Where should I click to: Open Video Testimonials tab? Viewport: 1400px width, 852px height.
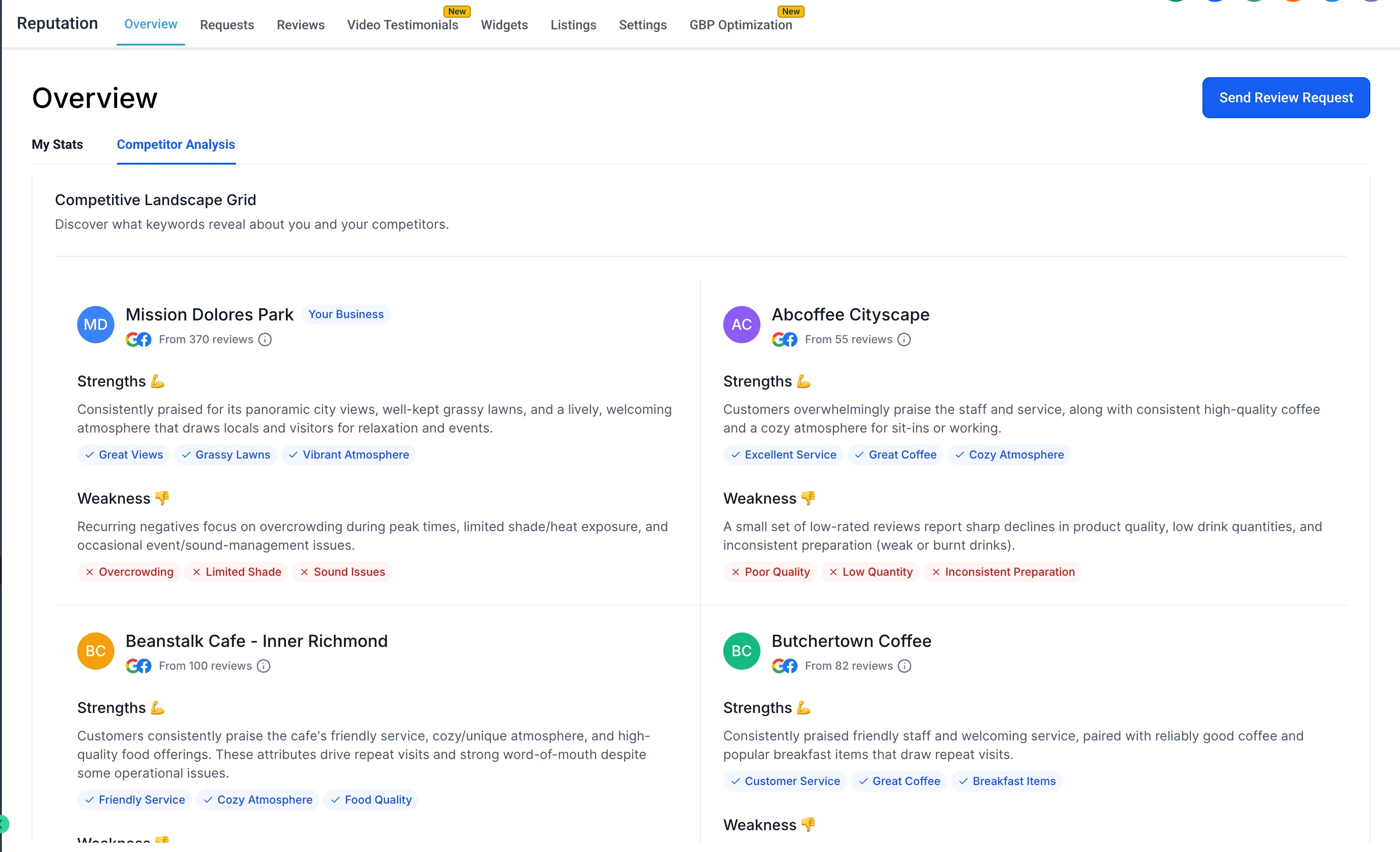tap(402, 25)
